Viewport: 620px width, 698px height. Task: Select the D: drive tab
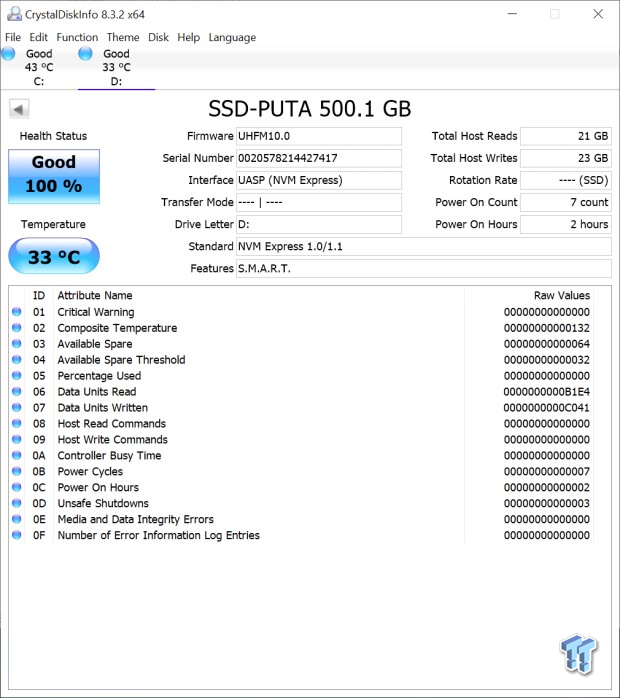tap(116, 68)
